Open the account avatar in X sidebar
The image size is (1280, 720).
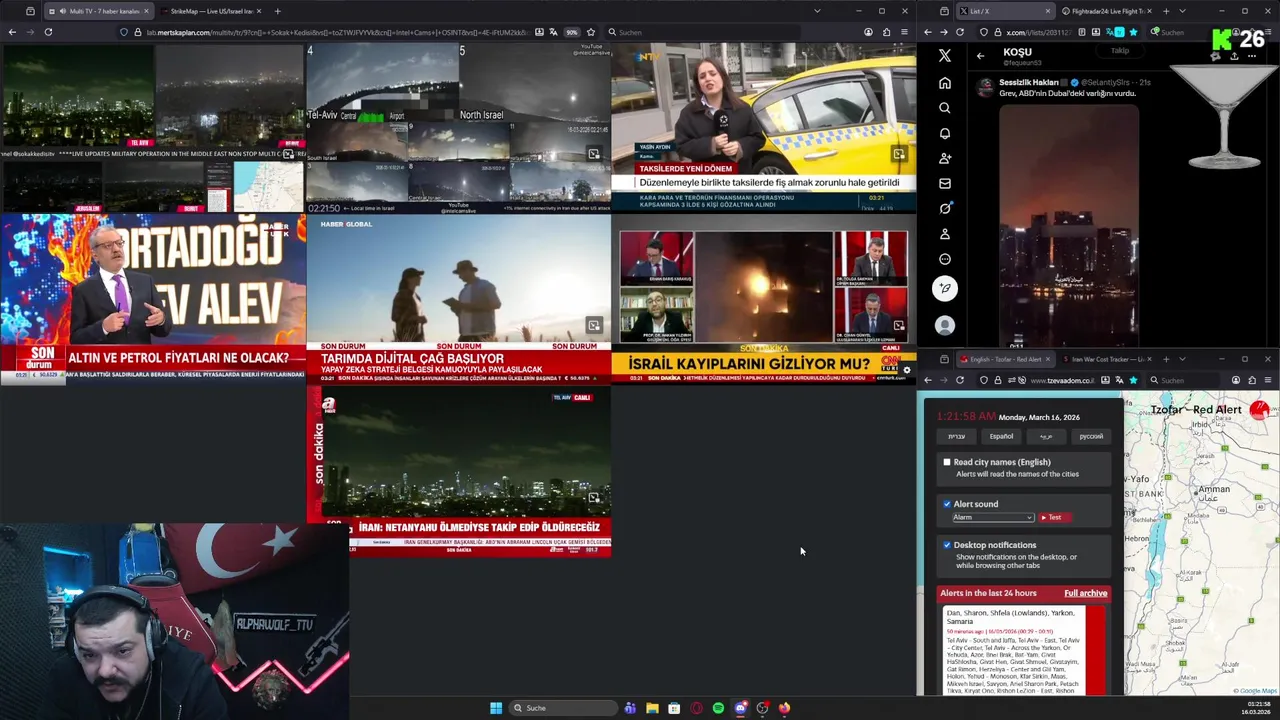pyautogui.click(x=945, y=325)
